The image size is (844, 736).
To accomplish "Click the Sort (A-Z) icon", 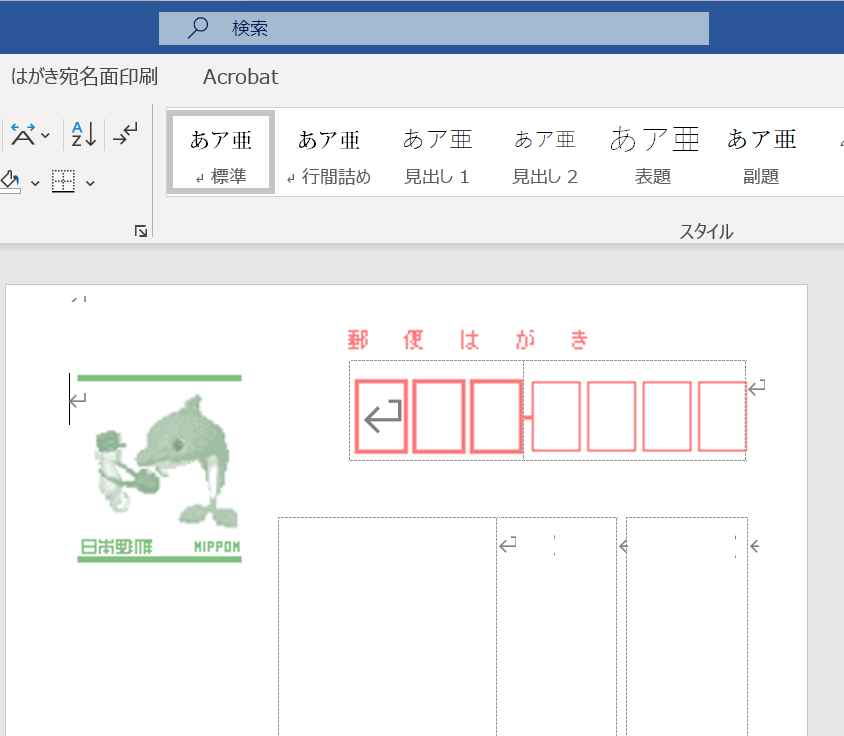I will click(82, 134).
